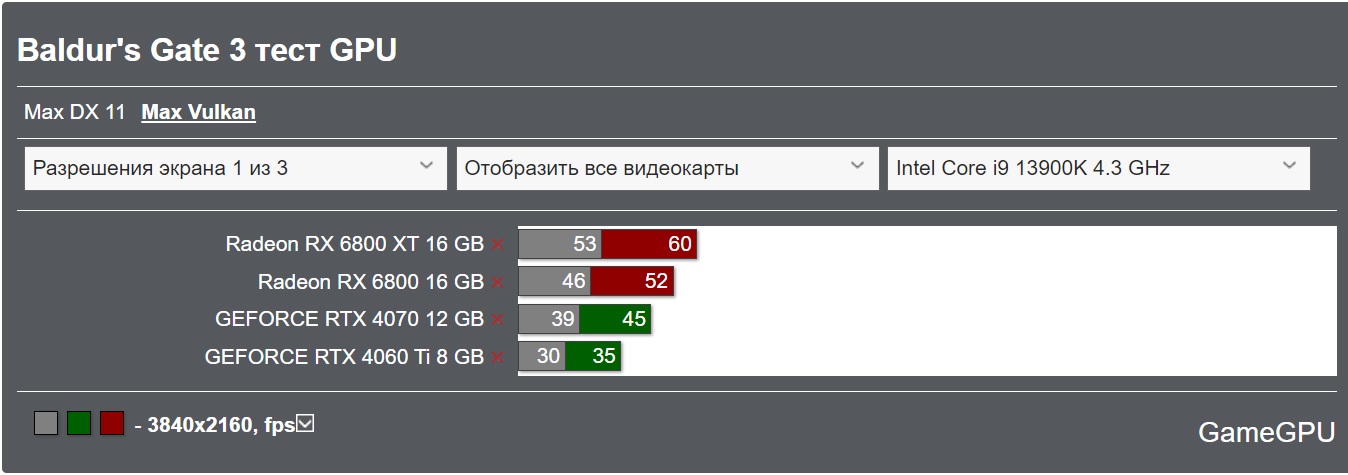
Task: Click the green 45 fps bar for RTX 4070
Action: [x=615, y=320]
